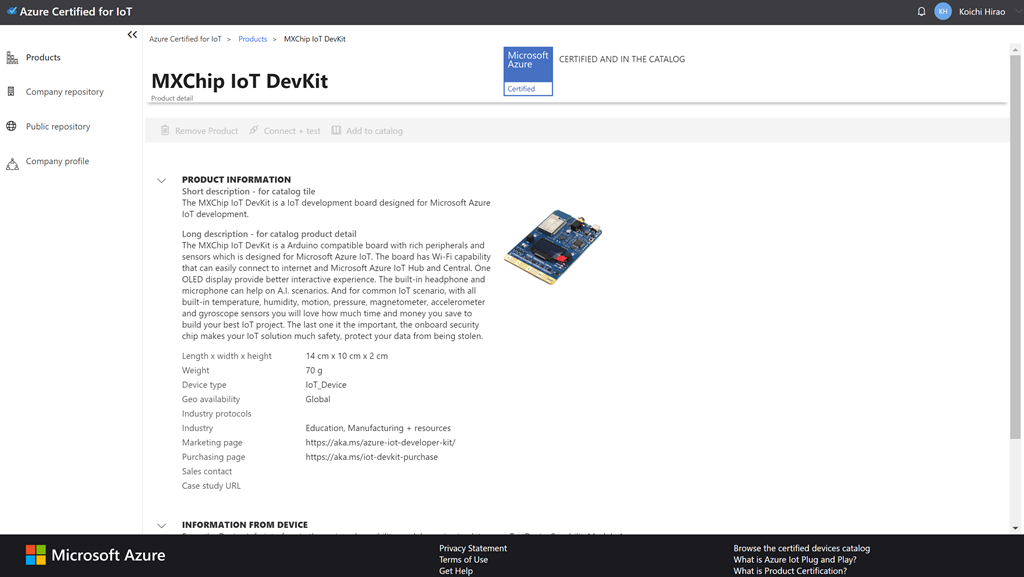1024x577 pixels.
Task: Click the Sales contact label
Action: tap(207, 471)
